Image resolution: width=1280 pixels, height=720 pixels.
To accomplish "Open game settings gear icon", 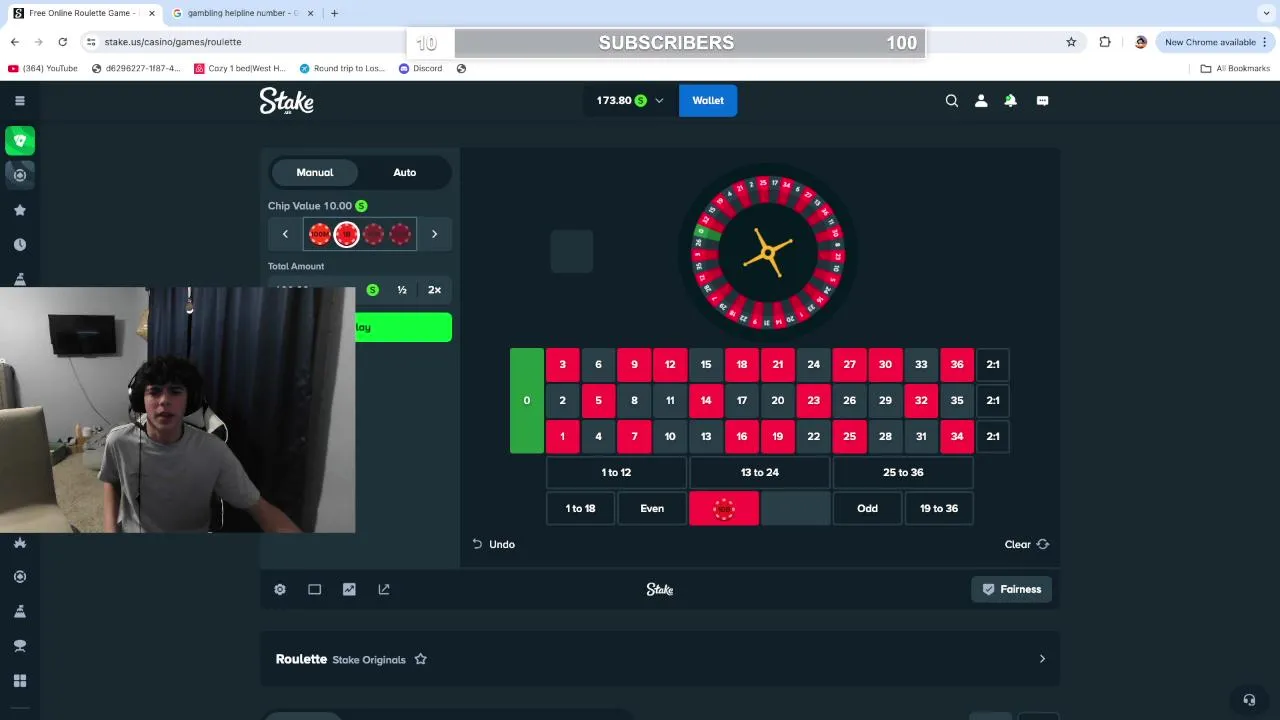I will [280, 589].
